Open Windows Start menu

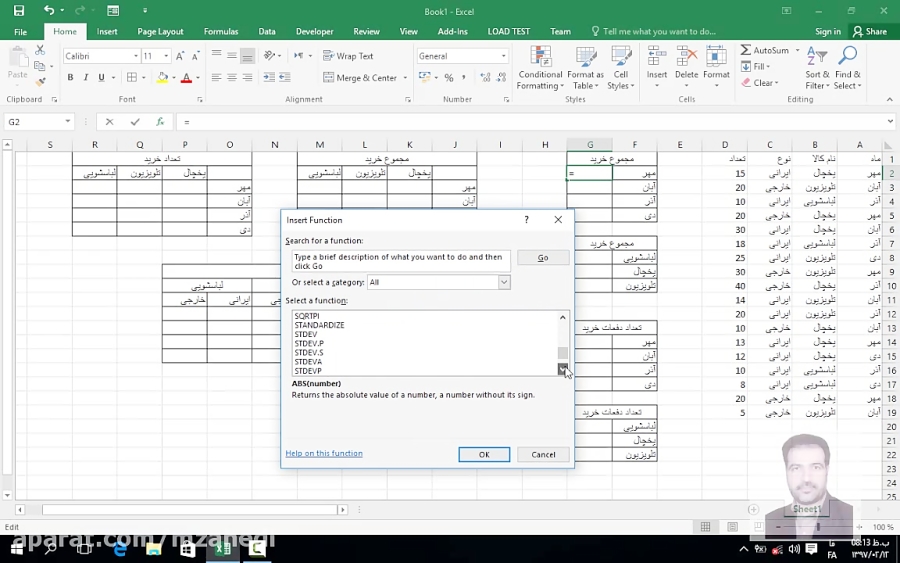coord(17,549)
